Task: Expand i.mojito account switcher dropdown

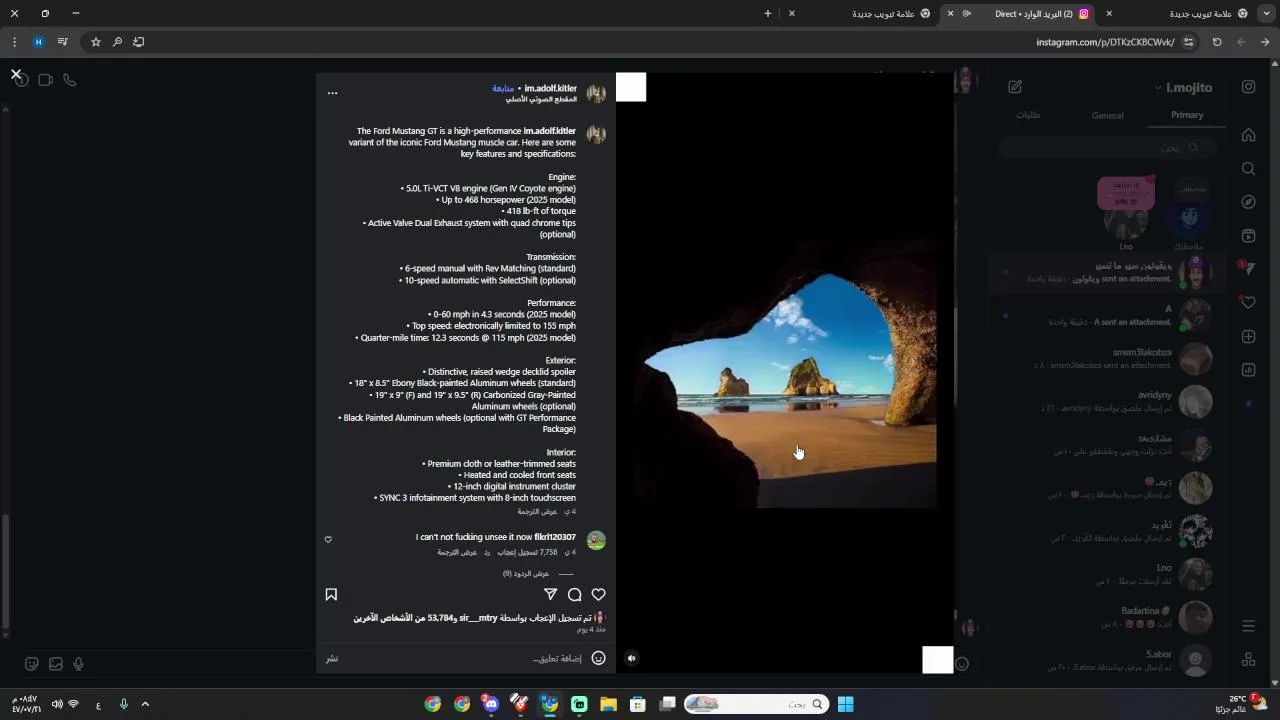Action: (x=1184, y=88)
